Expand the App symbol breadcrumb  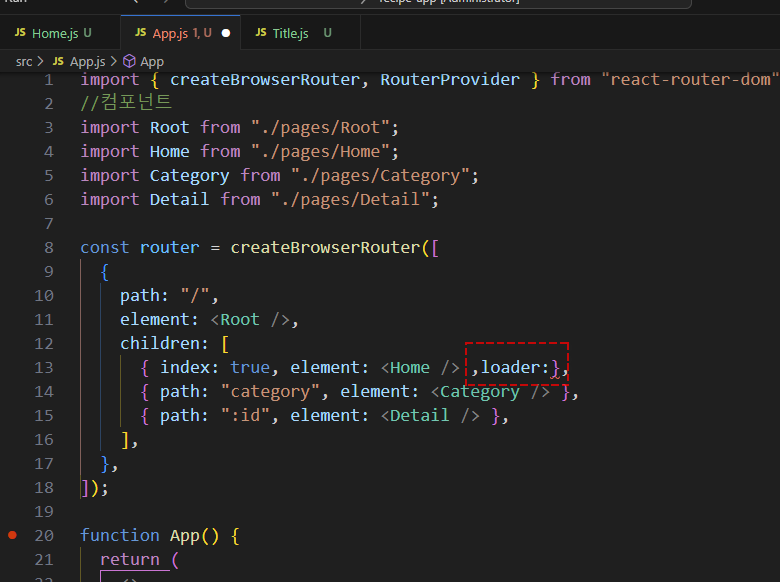pyautogui.click(x=152, y=61)
